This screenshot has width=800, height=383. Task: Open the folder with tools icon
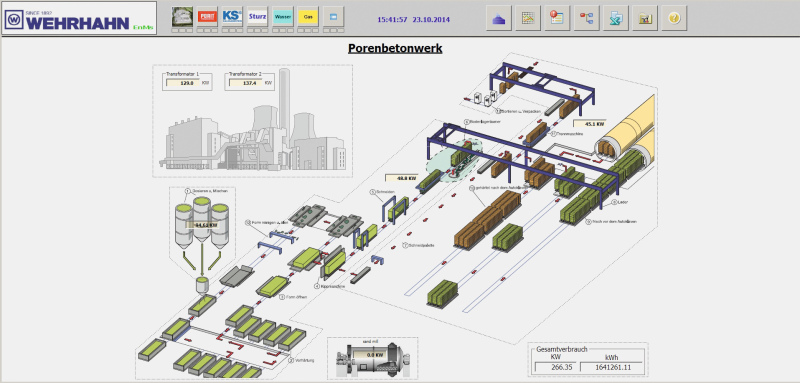(x=645, y=18)
